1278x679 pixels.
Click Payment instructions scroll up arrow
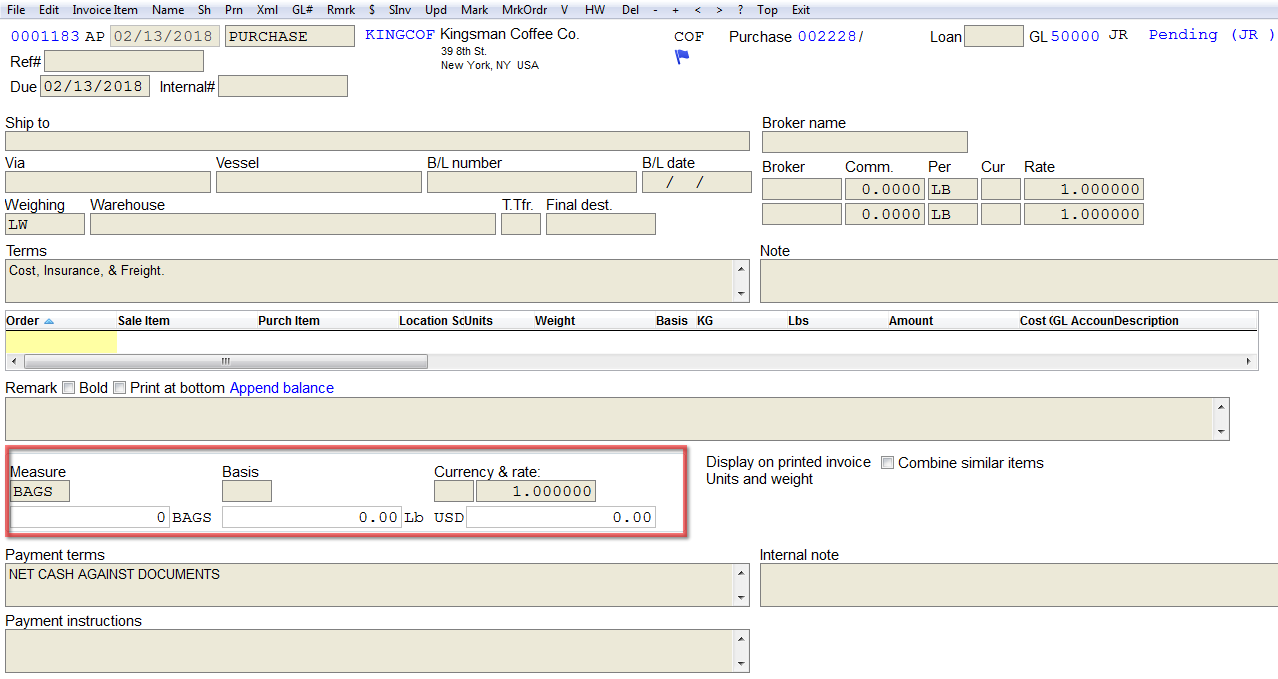tap(742, 639)
